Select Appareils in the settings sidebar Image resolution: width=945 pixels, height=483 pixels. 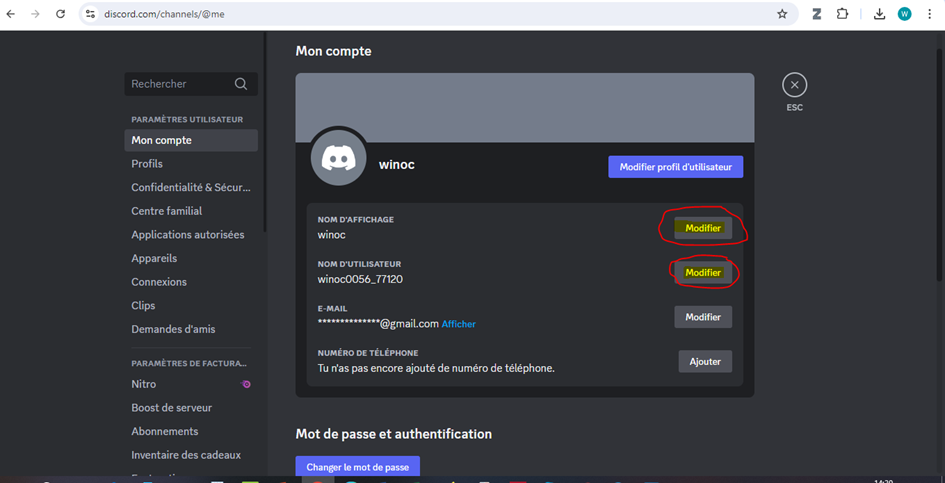[x=154, y=258]
